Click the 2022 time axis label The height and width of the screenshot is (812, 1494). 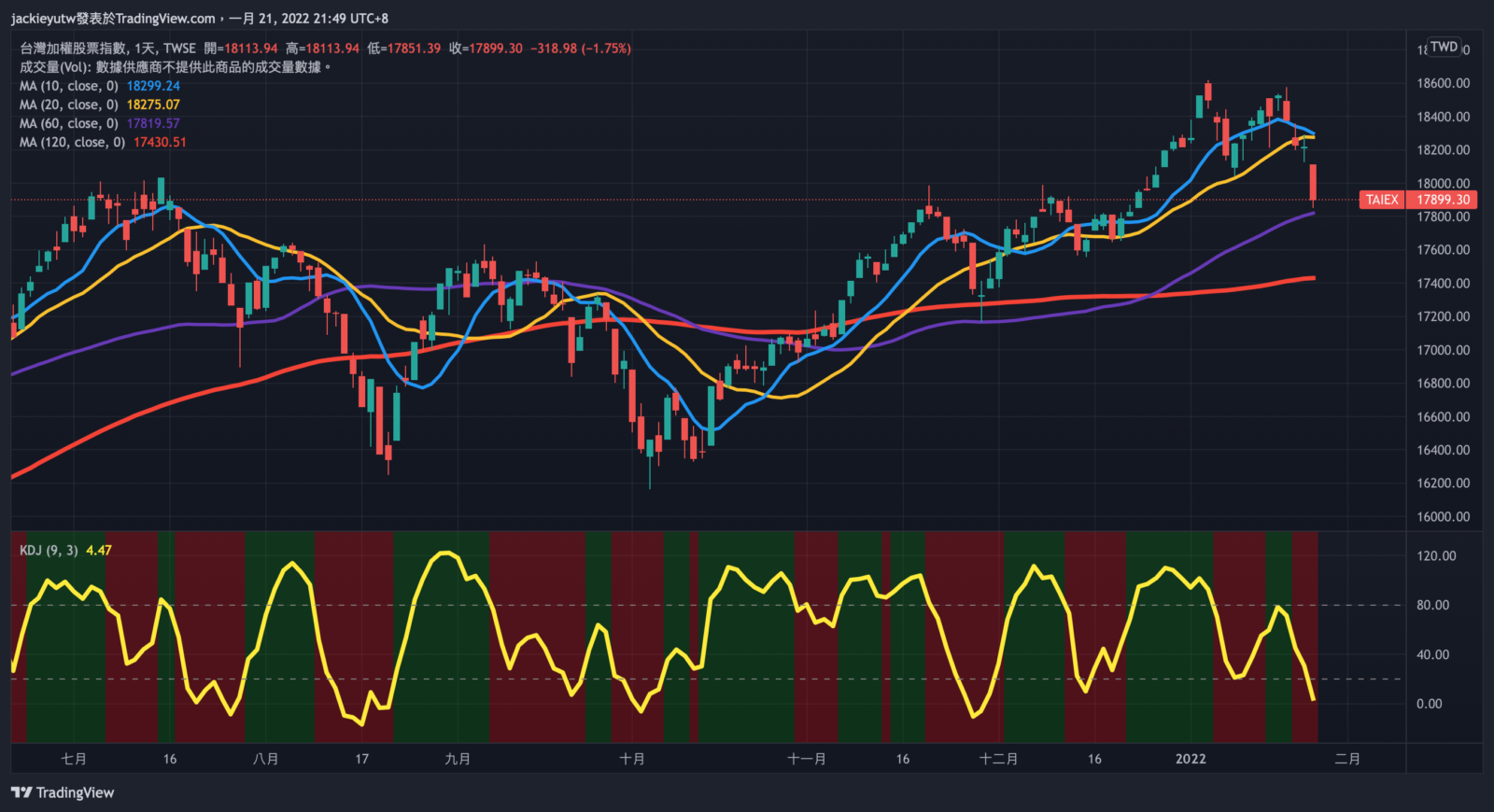(1191, 759)
